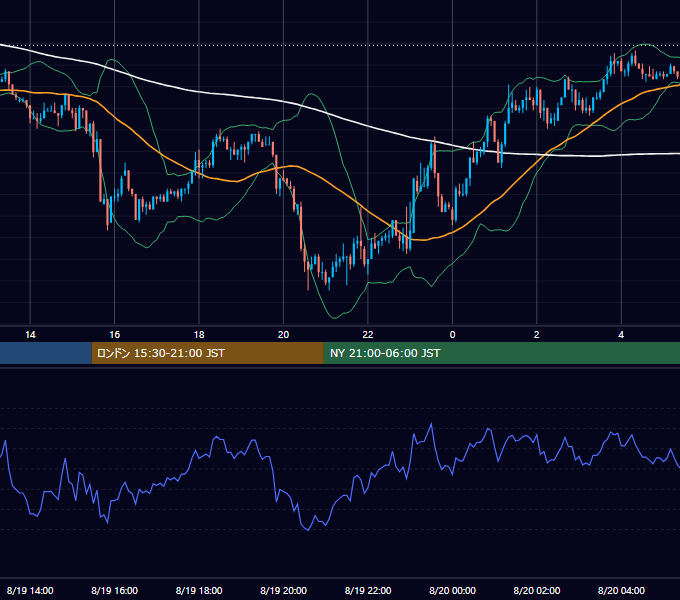Click the 8/19 14:00 date label
Screen dimensions: 680x600
(x=30, y=590)
